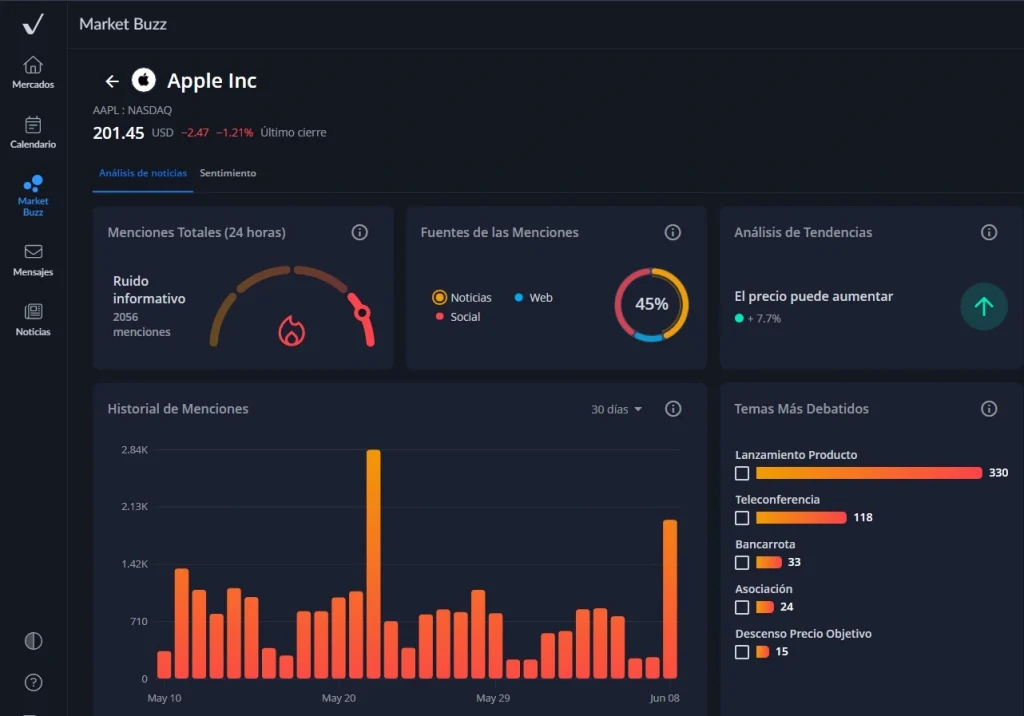Open Mercados from the sidebar
The height and width of the screenshot is (716, 1024).
click(33, 73)
